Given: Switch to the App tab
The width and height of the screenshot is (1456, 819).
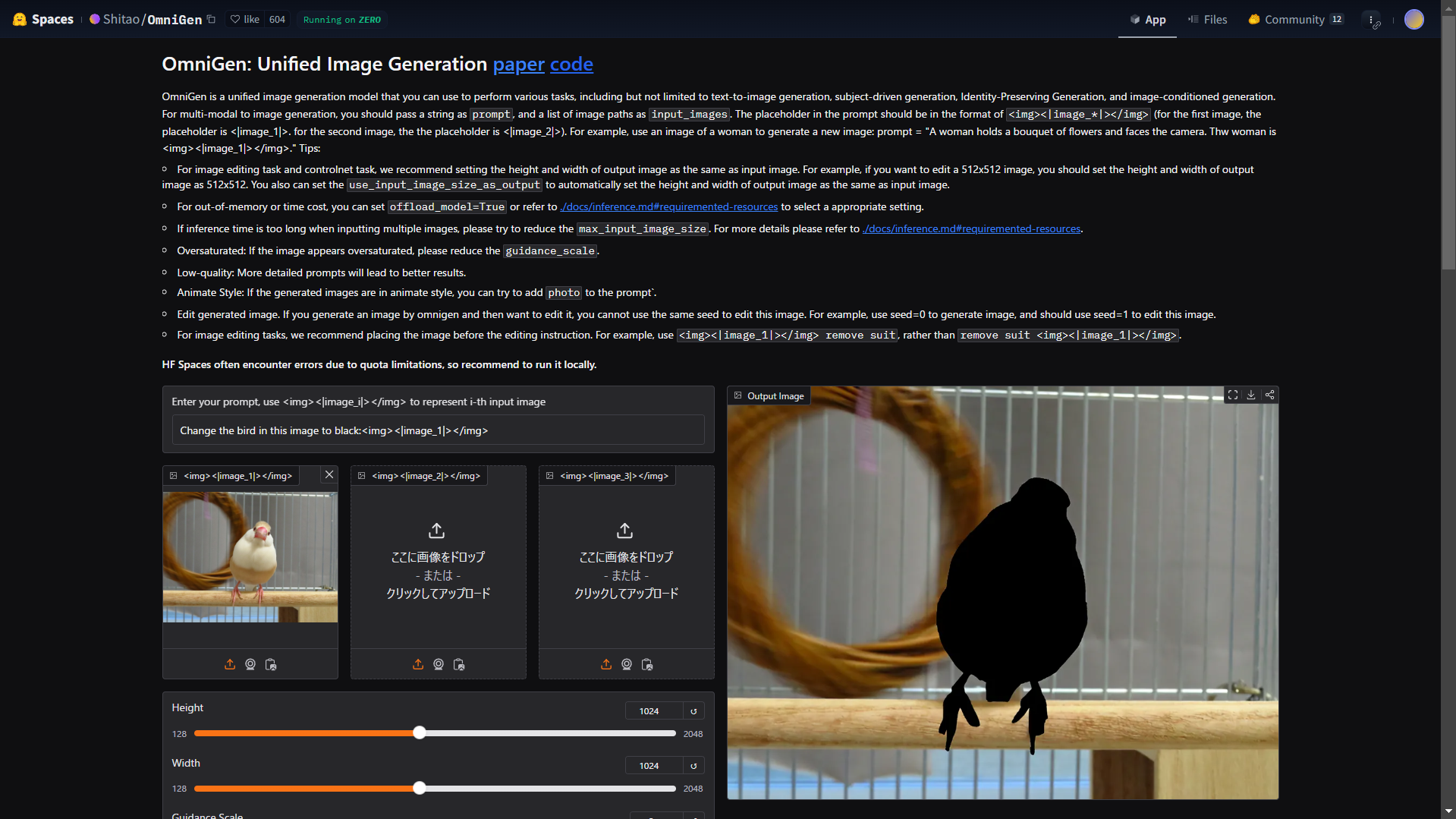Looking at the screenshot, I should [1147, 20].
